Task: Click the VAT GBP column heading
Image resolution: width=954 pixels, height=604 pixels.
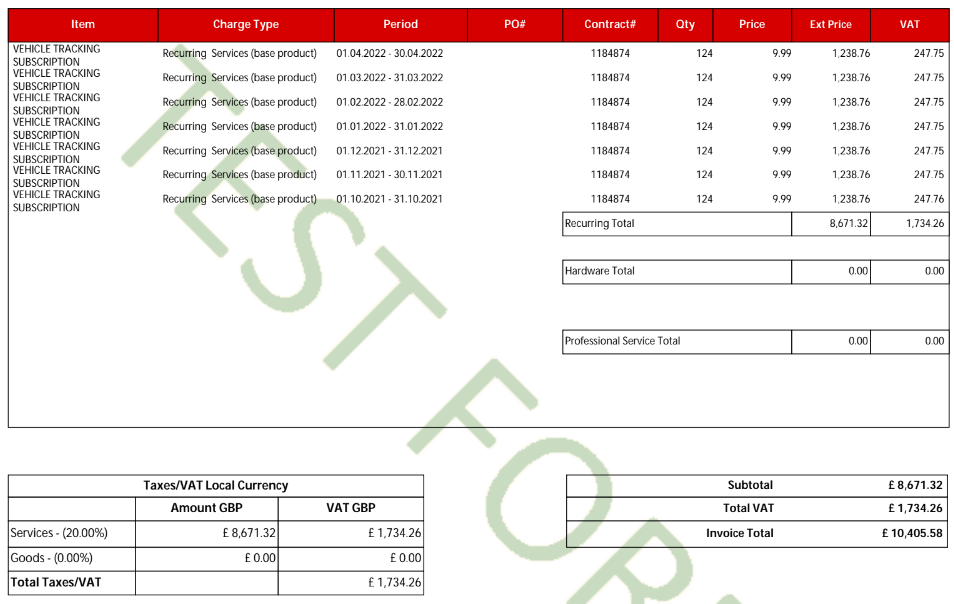Action: click(350, 508)
